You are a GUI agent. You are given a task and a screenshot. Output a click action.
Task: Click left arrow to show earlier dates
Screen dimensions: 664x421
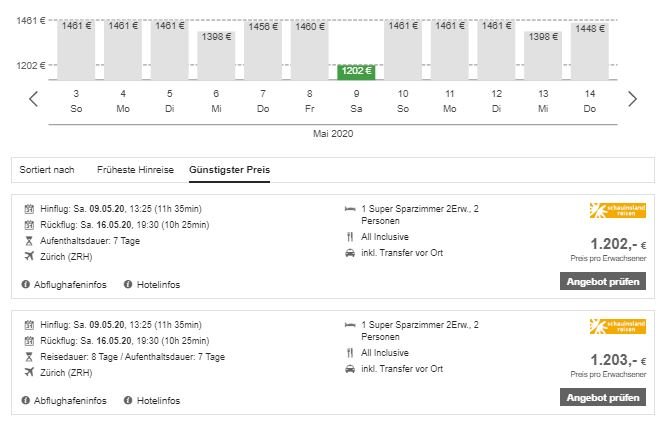pyautogui.click(x=33, y=99)
